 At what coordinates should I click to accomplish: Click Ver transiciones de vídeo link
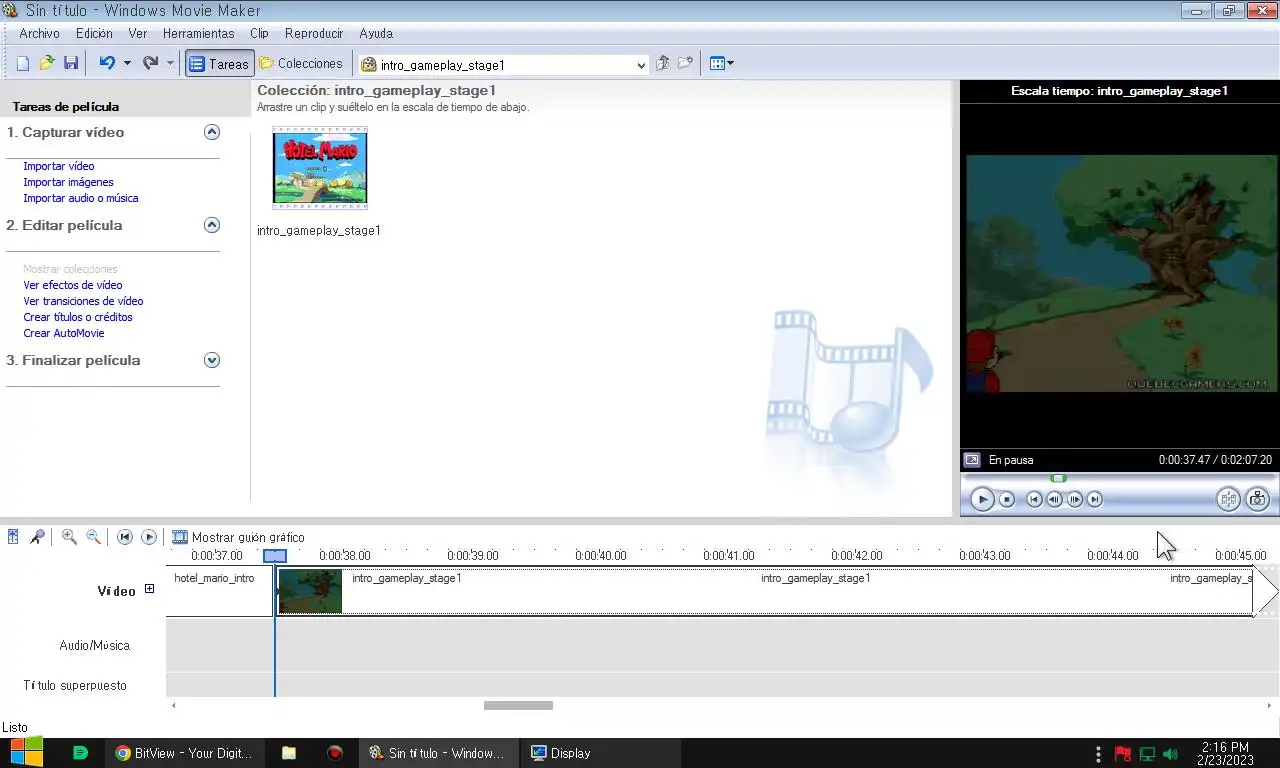tap(83, 301)
